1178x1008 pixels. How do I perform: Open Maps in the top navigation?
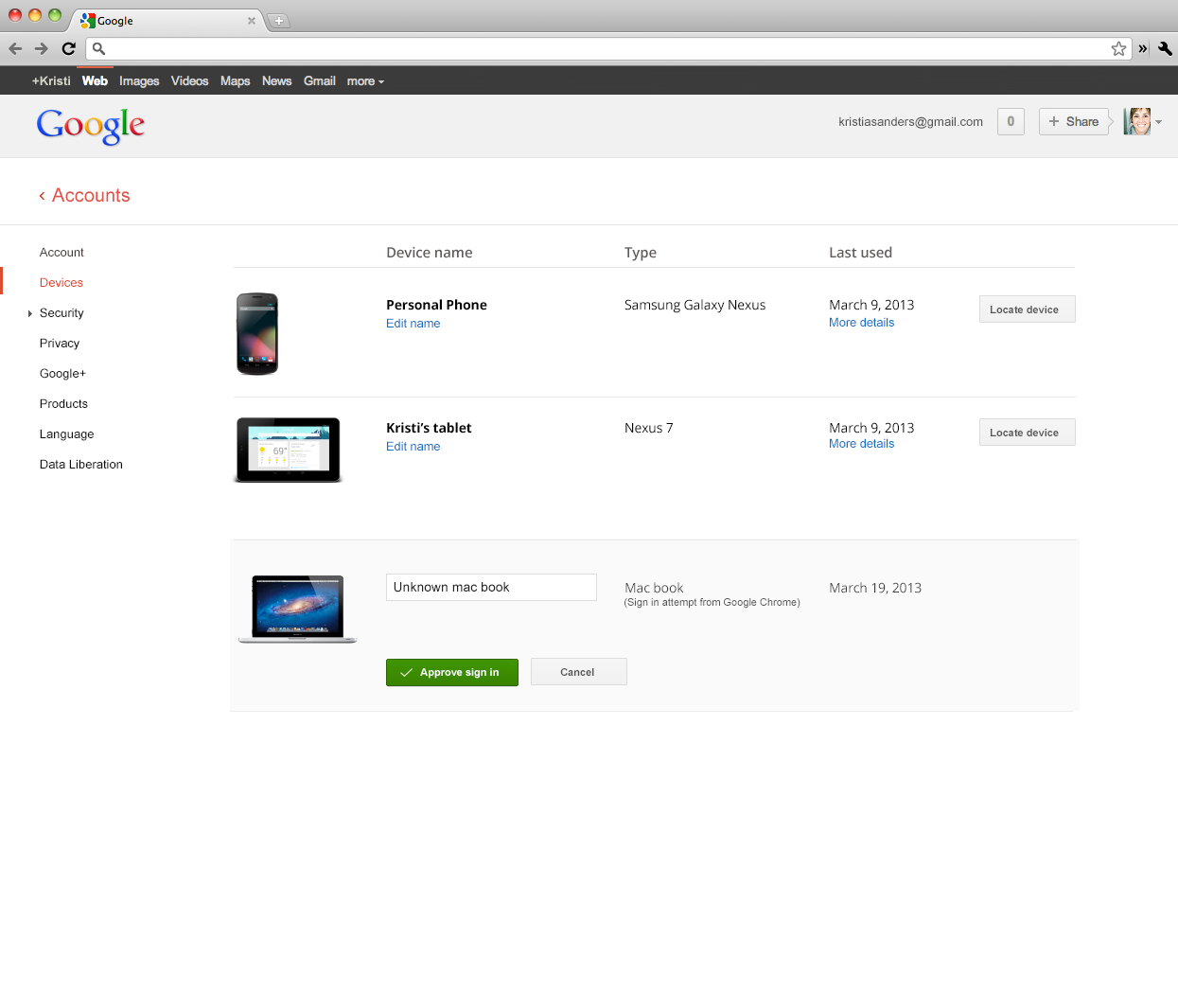[235, 80]
